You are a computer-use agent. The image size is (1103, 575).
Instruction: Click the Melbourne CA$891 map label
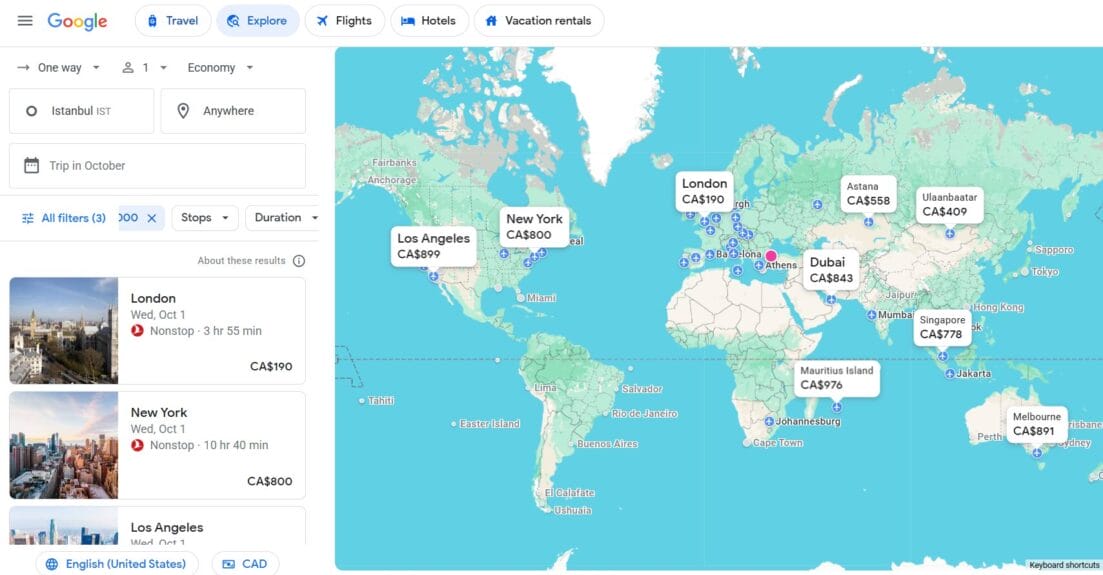tap(1036, 424)
